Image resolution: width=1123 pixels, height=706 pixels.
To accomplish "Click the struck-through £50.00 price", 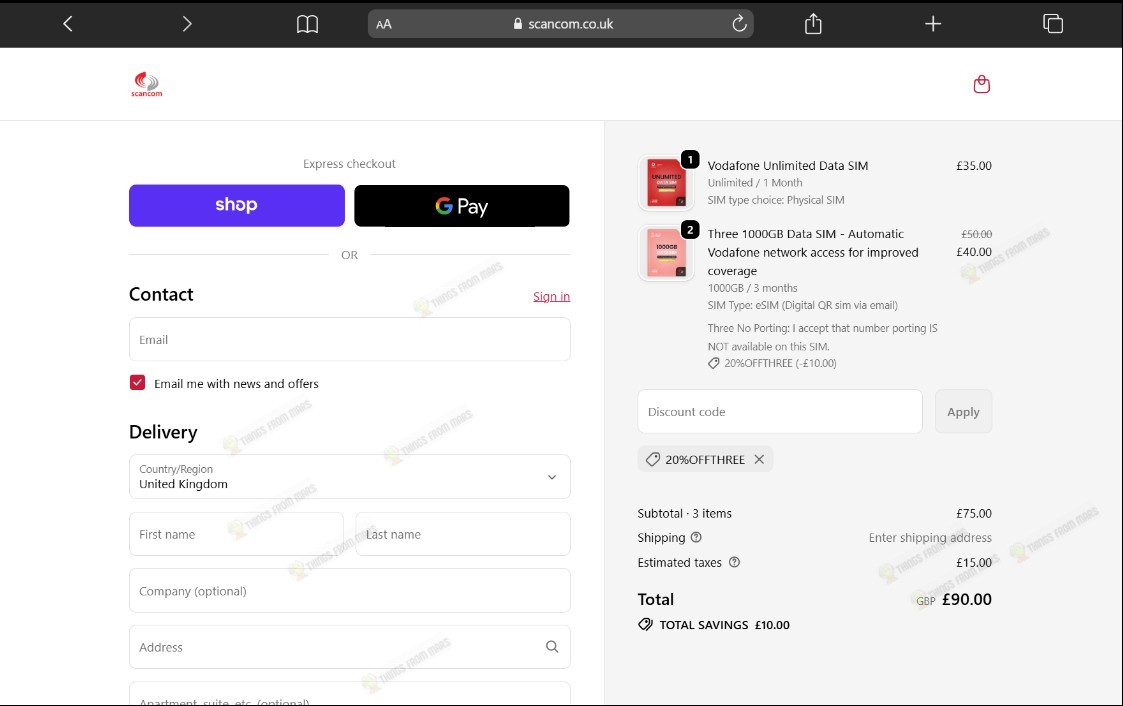I will click(976, 234).
